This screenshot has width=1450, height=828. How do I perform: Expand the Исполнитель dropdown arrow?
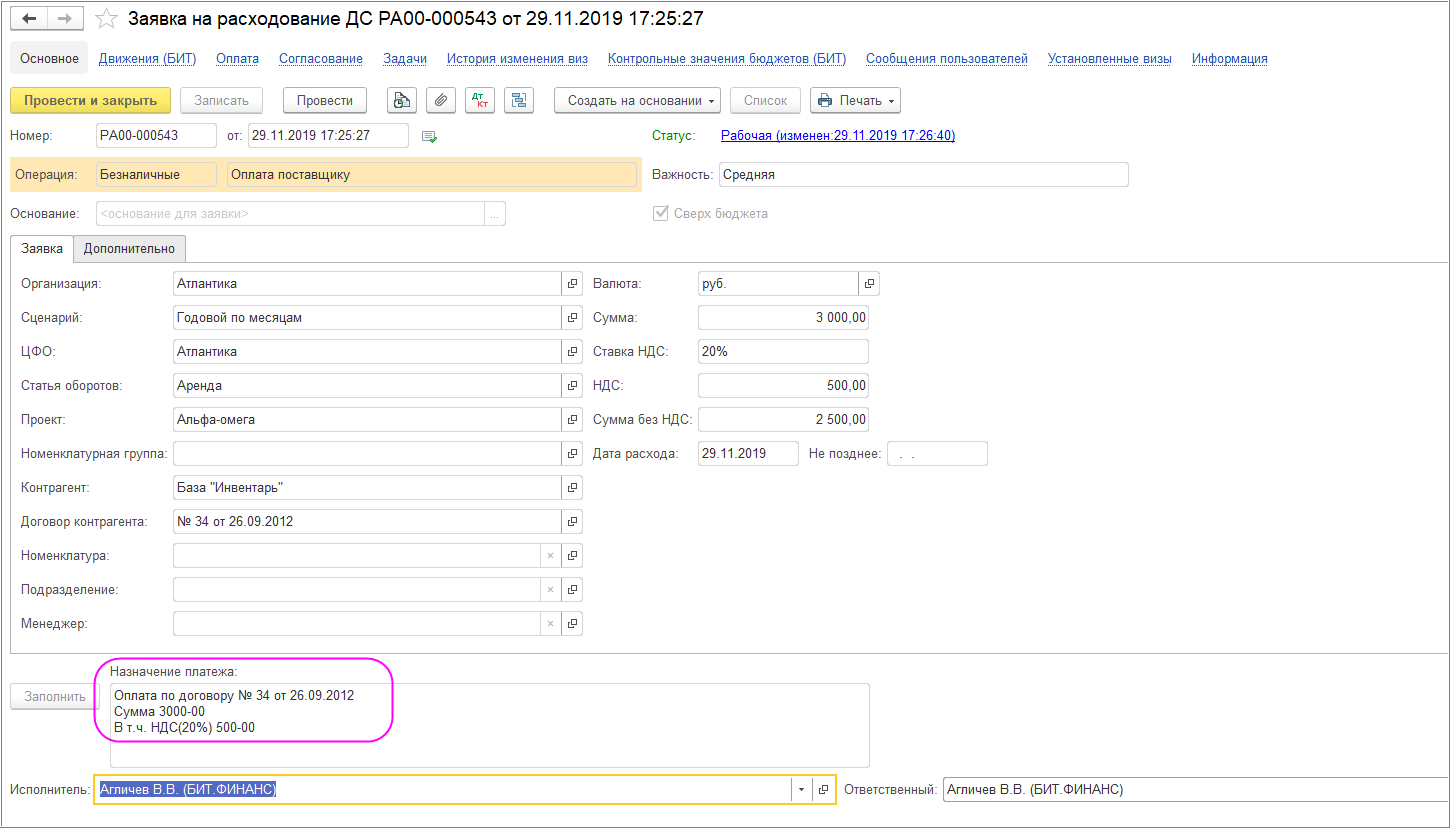pyautogui.click(x=801, y=790)
